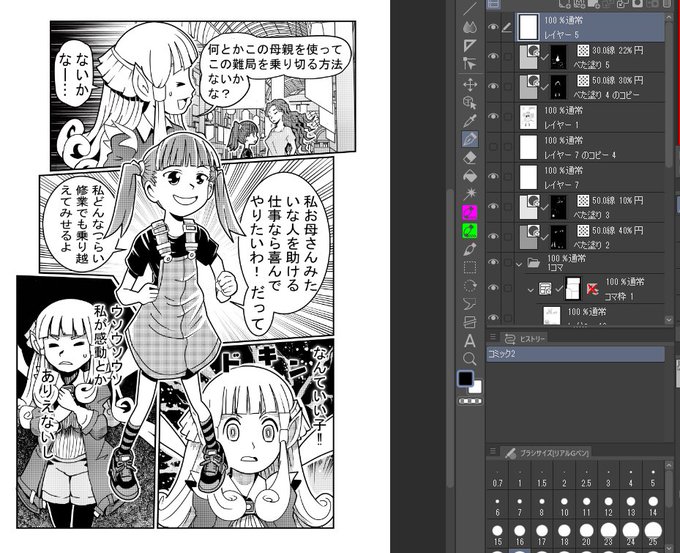Open the History panel hamburger menu
Viewport: 680px width, 553px height.
coord(493,337)
